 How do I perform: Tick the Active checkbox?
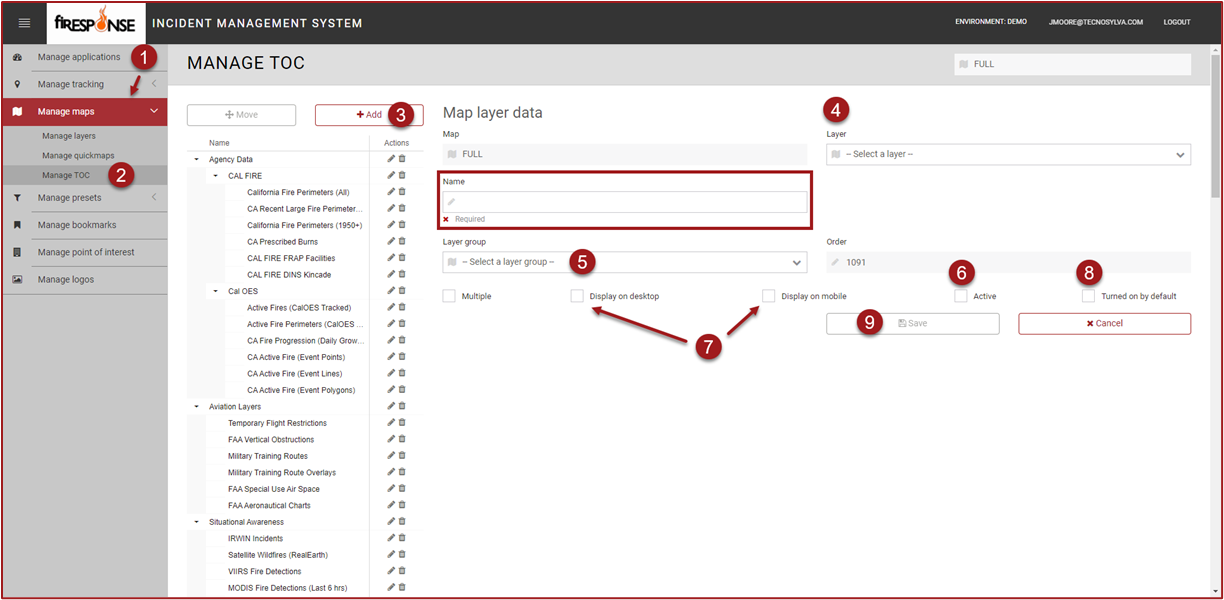tap(960, 296)
